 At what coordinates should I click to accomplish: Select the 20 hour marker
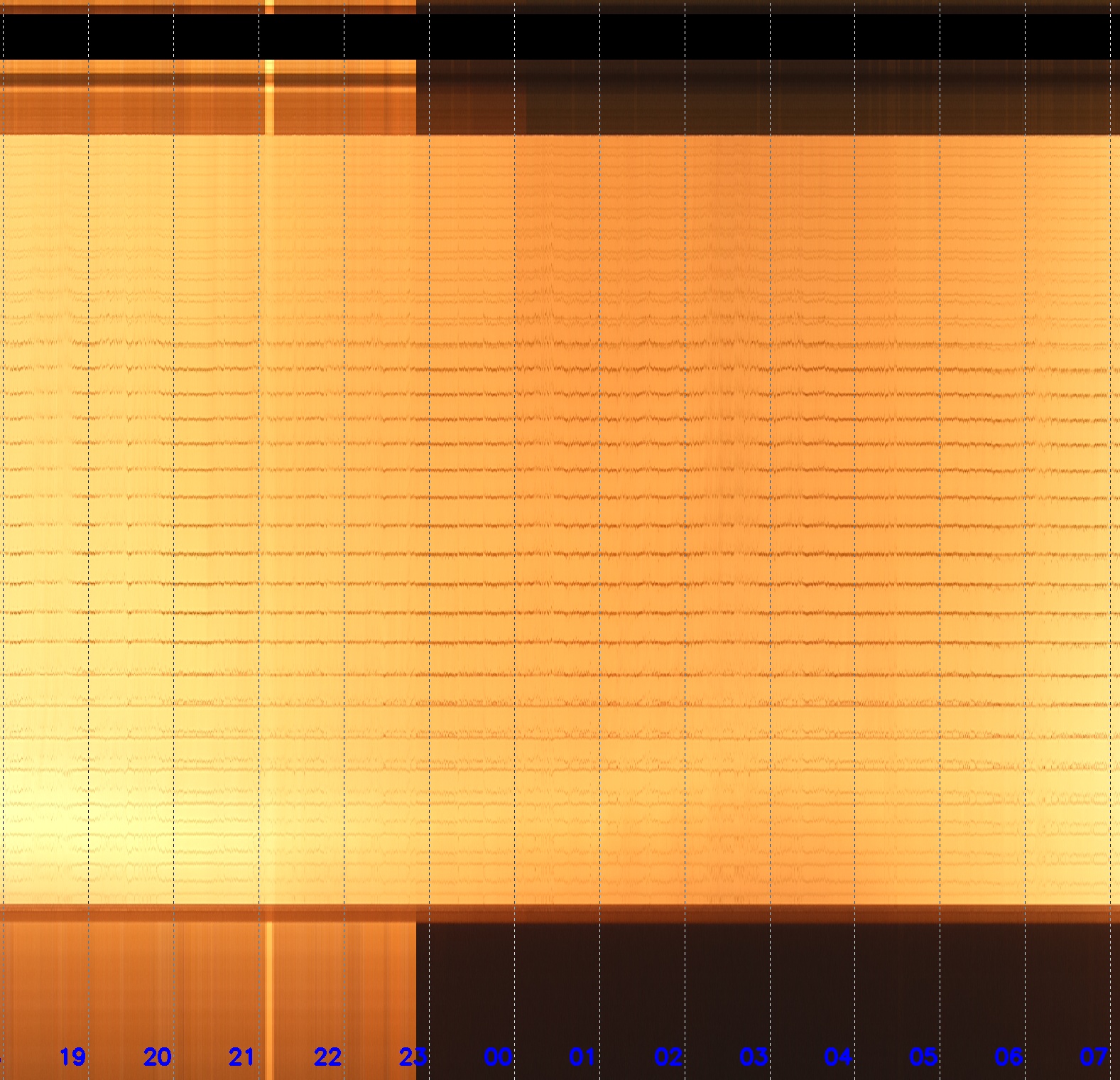click(x=157, y=1057)
